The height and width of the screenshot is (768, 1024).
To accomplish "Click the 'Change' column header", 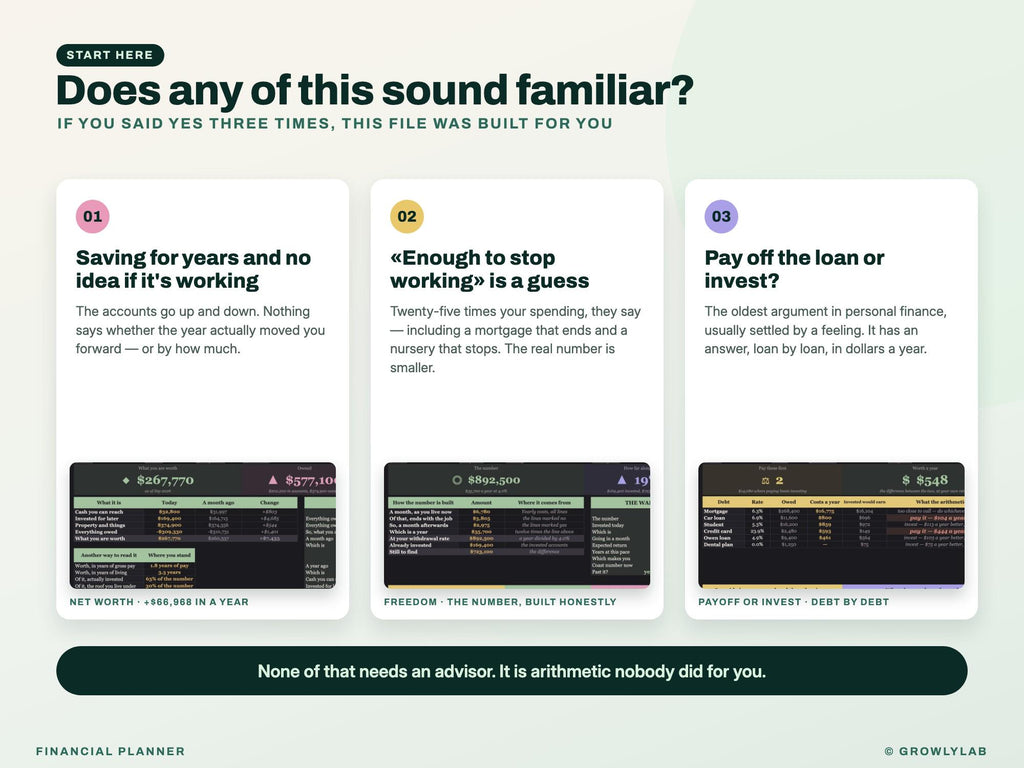I will point(269,502).
